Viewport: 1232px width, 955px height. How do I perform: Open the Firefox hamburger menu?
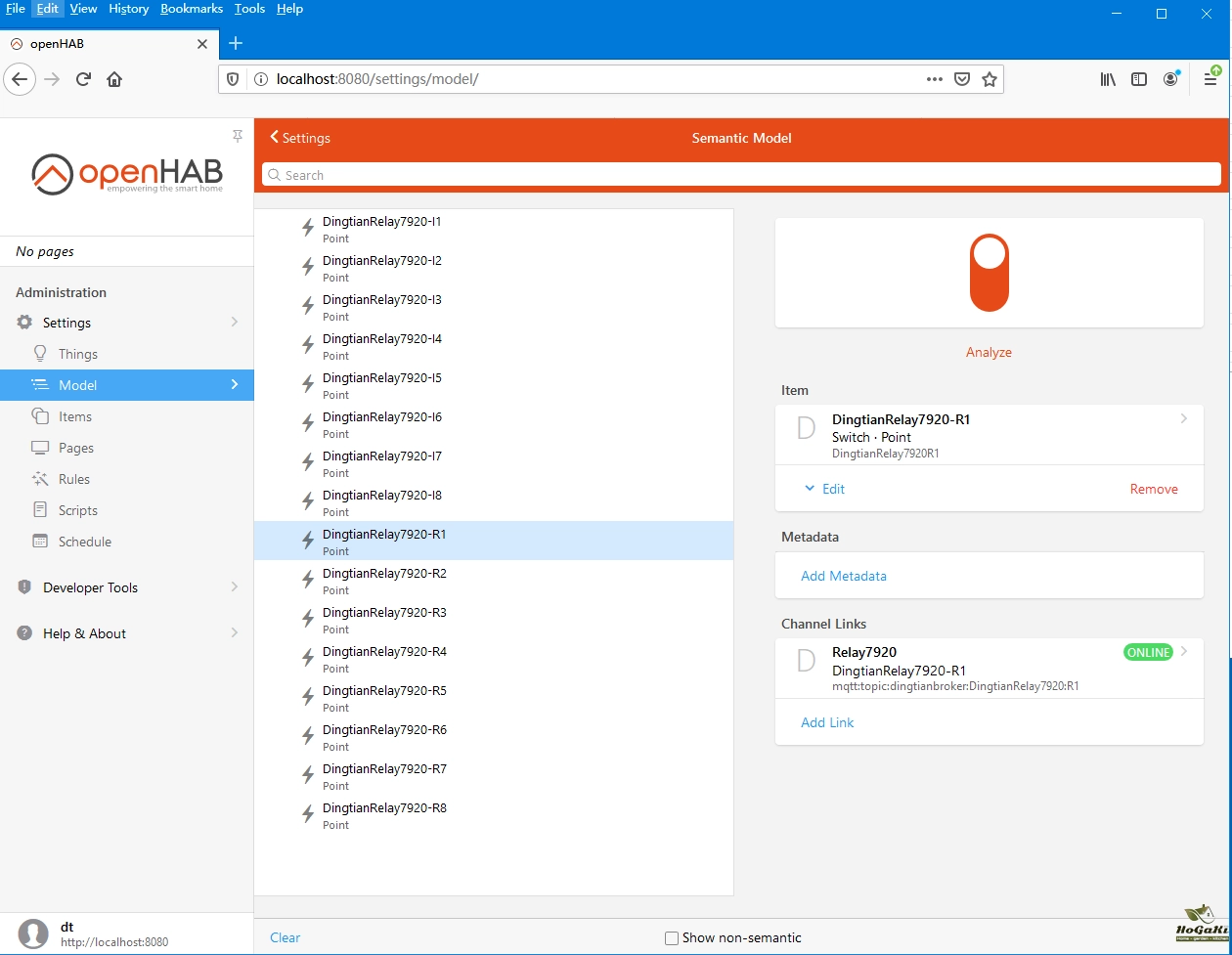coord(1210,79)
